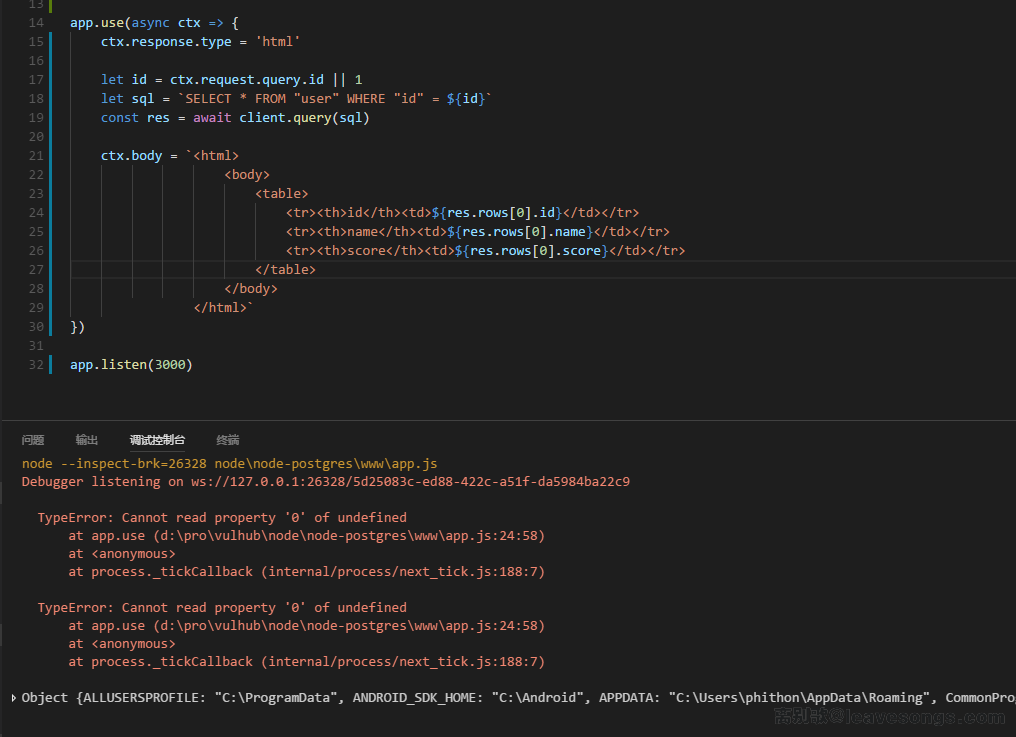Image resolution: width=1016 pixels, height=737 pixels.
Task: Click the 'html' string on line 15
Action: click(x=278, y=42)
